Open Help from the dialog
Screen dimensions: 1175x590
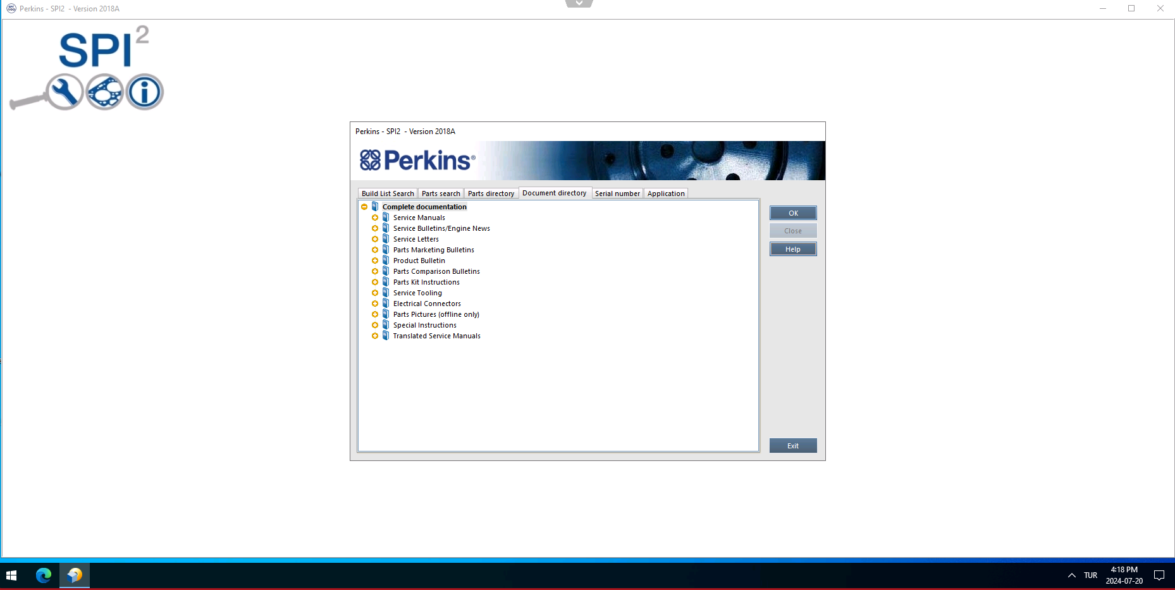[x=793, y=249]
